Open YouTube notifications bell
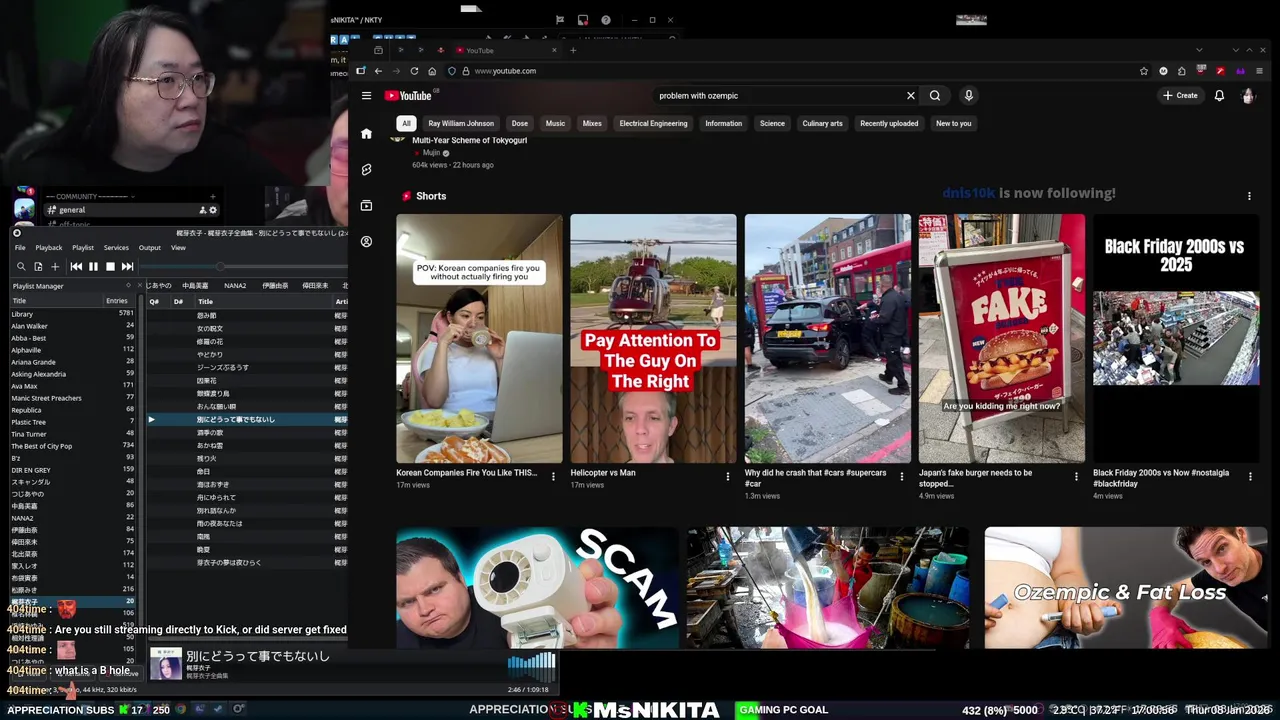1280x720 pixels. pyautogui.click(x=1219, y=96)
